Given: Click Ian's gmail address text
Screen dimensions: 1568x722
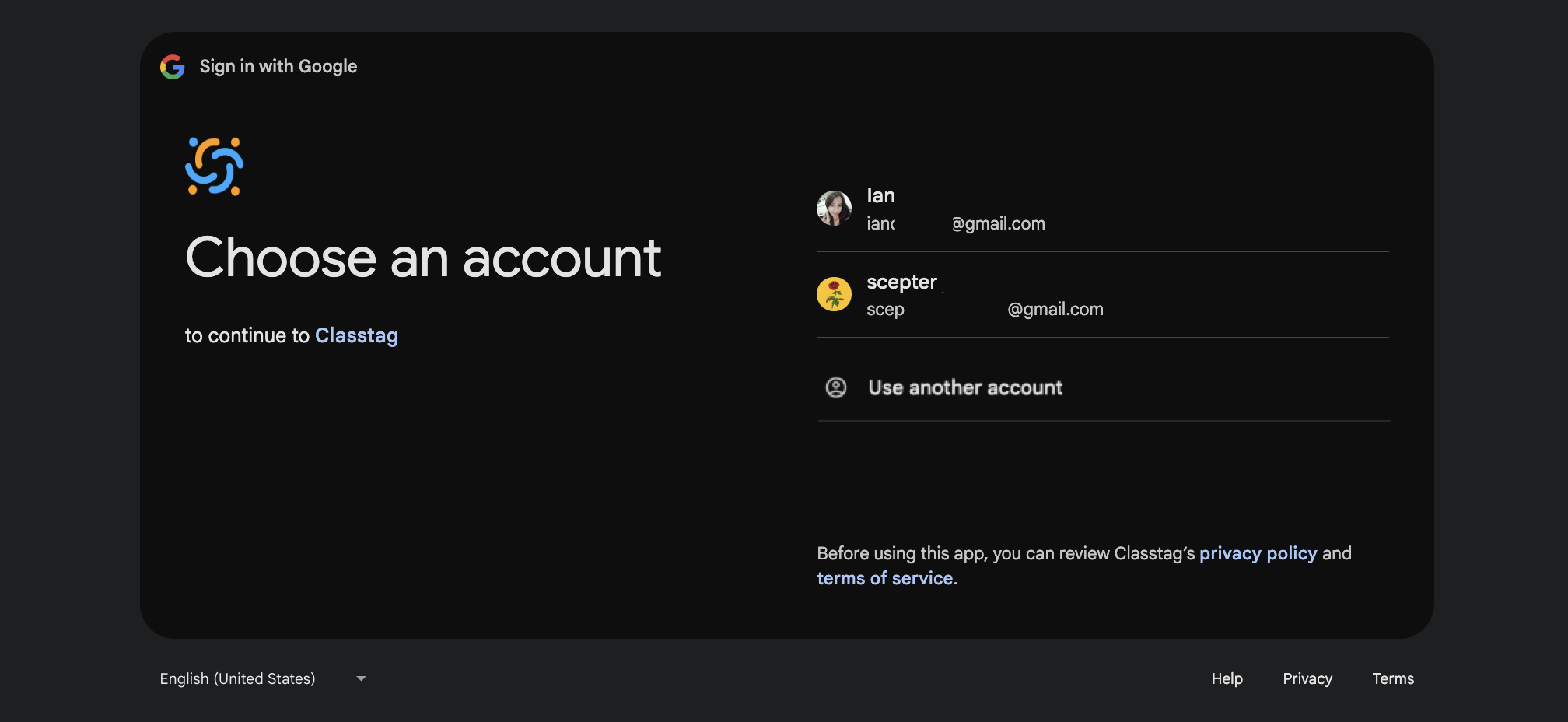Looking at the screenshot, I should [x=956, y=224].
